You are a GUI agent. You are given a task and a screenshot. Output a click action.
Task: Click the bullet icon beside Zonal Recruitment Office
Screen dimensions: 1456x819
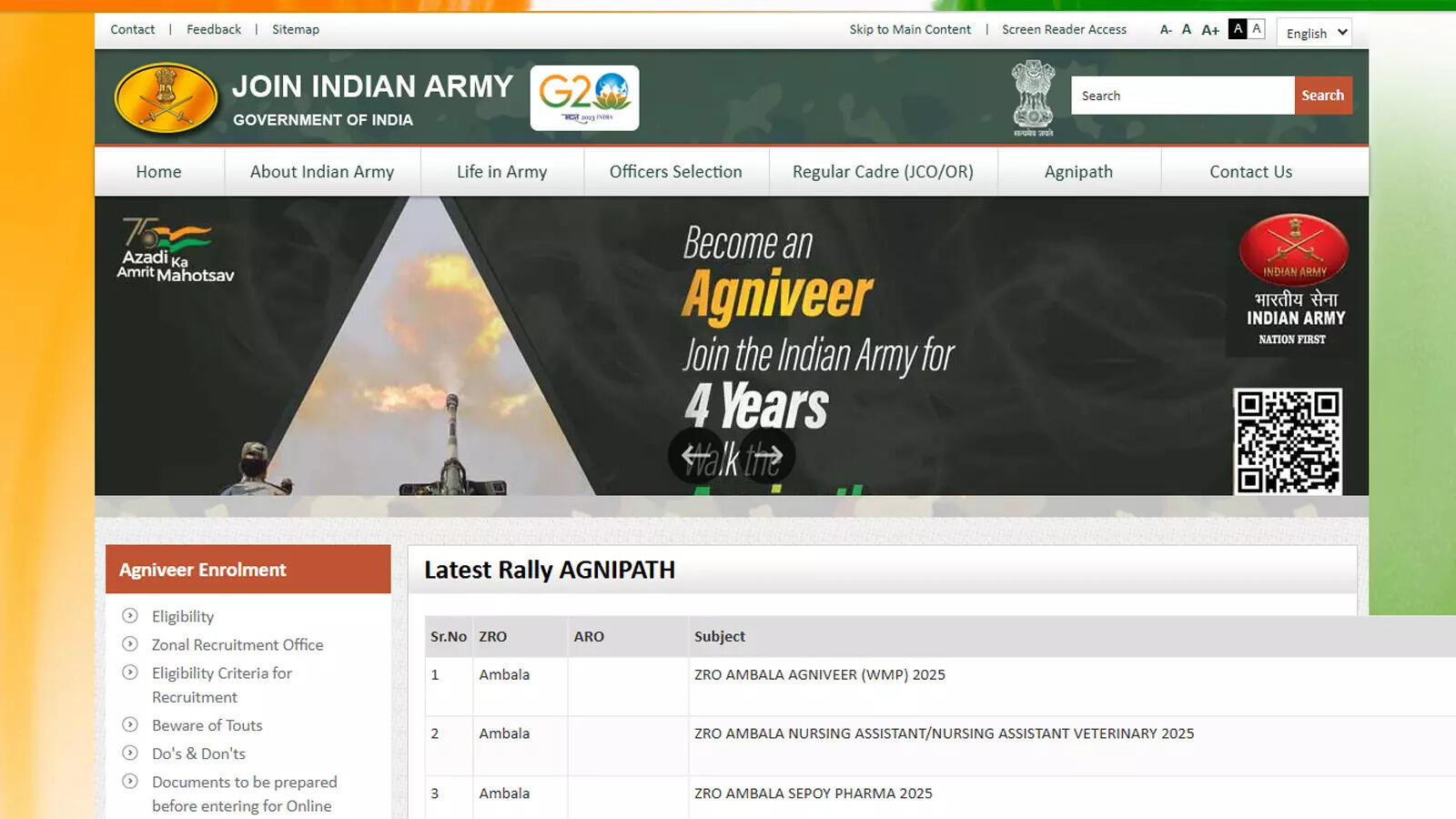point(130,644)
